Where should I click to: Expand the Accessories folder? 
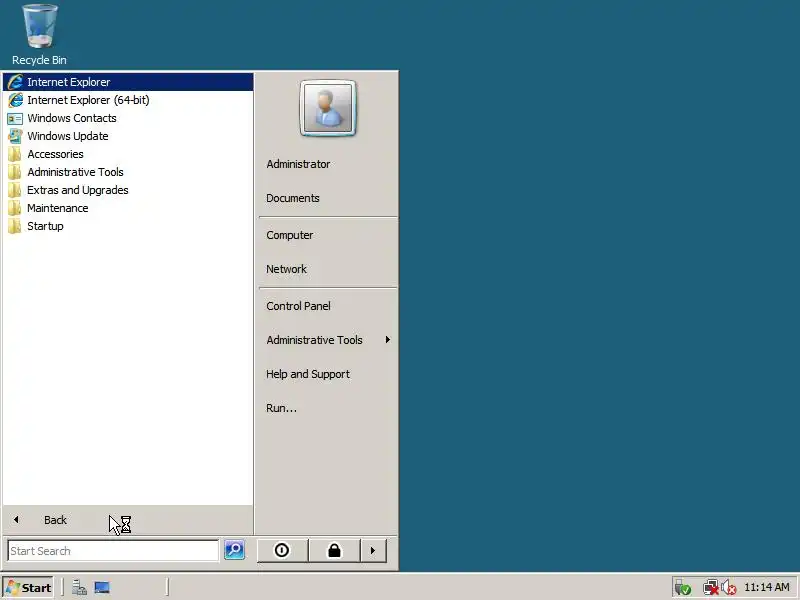tap(128, 154)
